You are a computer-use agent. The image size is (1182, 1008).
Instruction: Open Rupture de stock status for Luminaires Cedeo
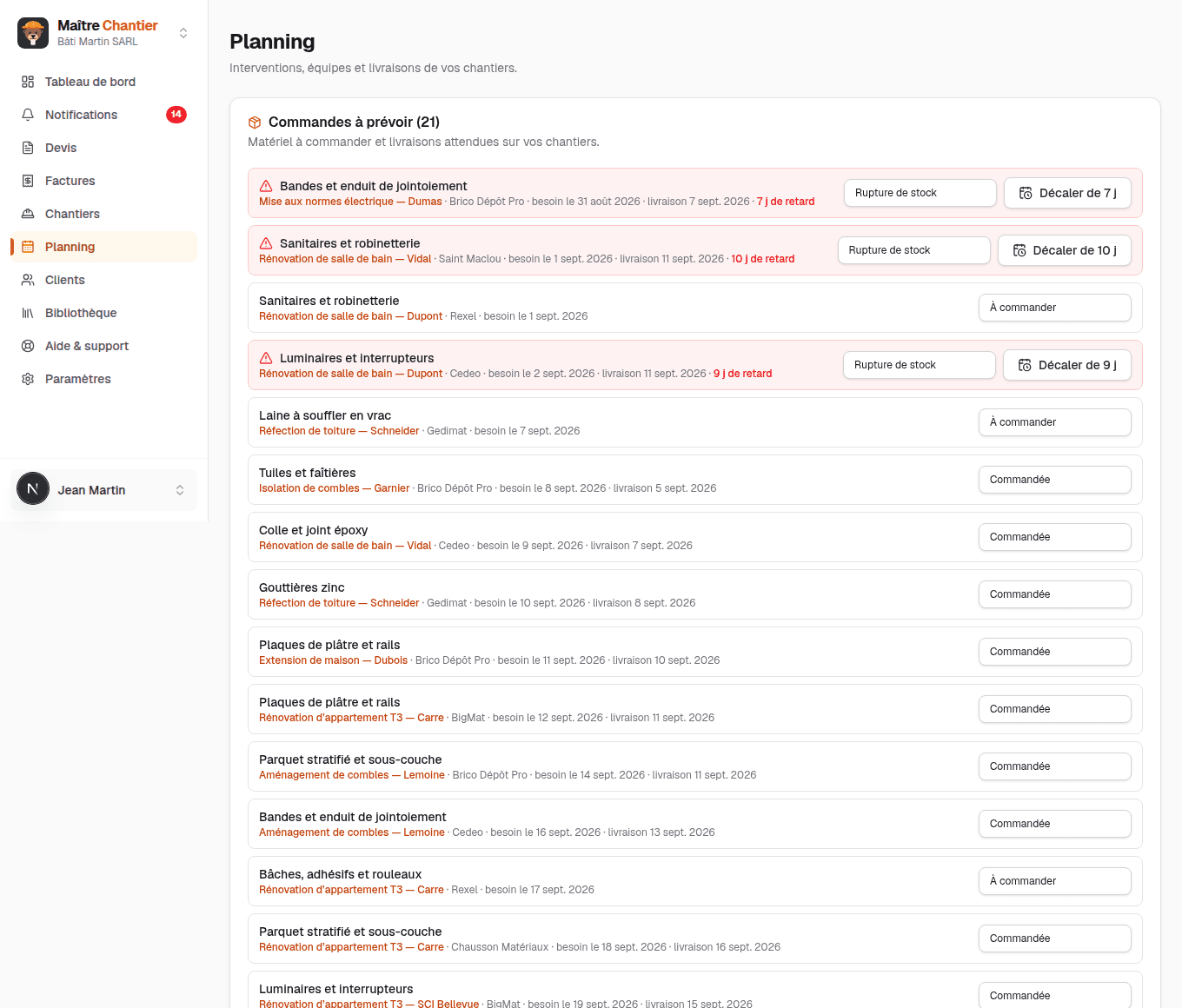click(919, 365)
